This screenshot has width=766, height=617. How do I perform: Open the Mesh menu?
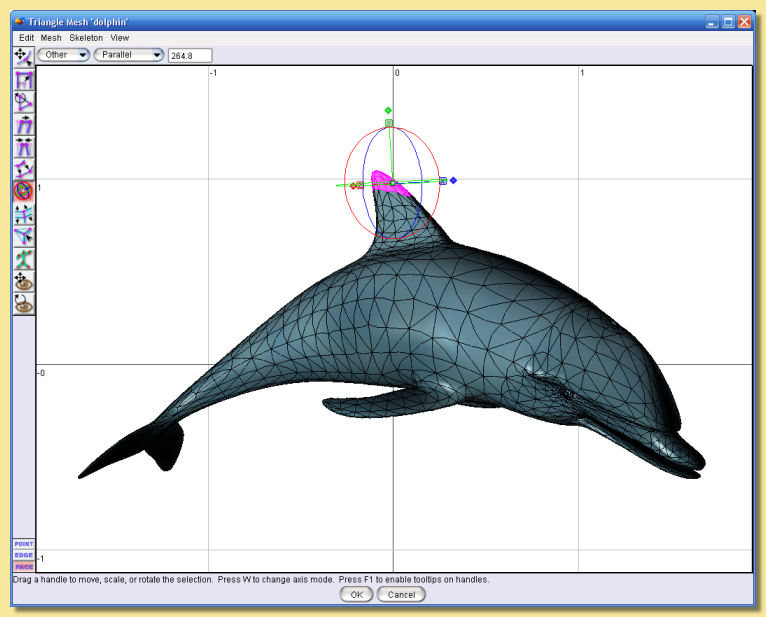tap(51, 37)
